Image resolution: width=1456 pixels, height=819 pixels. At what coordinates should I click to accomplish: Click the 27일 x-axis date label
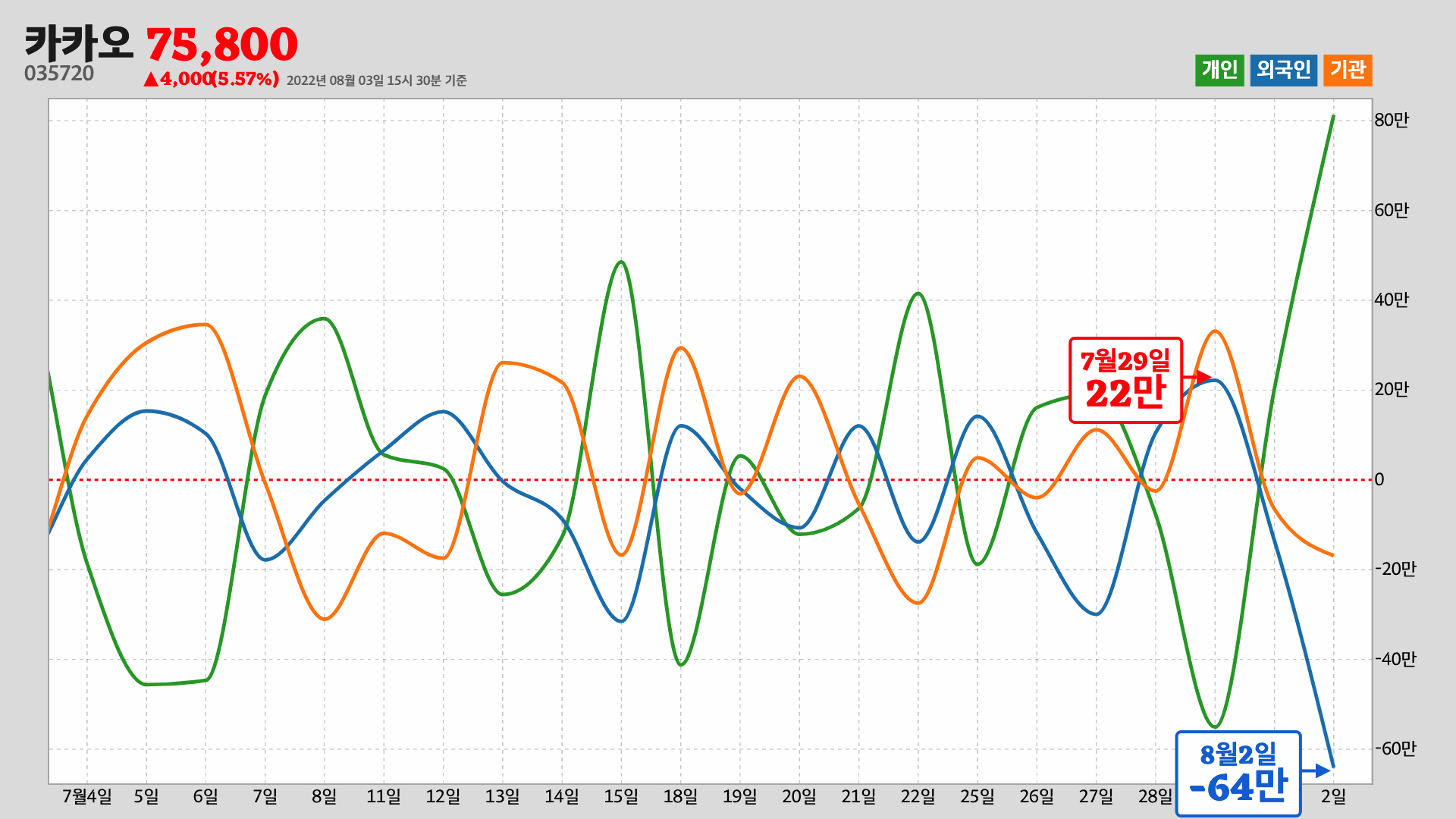coord(1096,796)
